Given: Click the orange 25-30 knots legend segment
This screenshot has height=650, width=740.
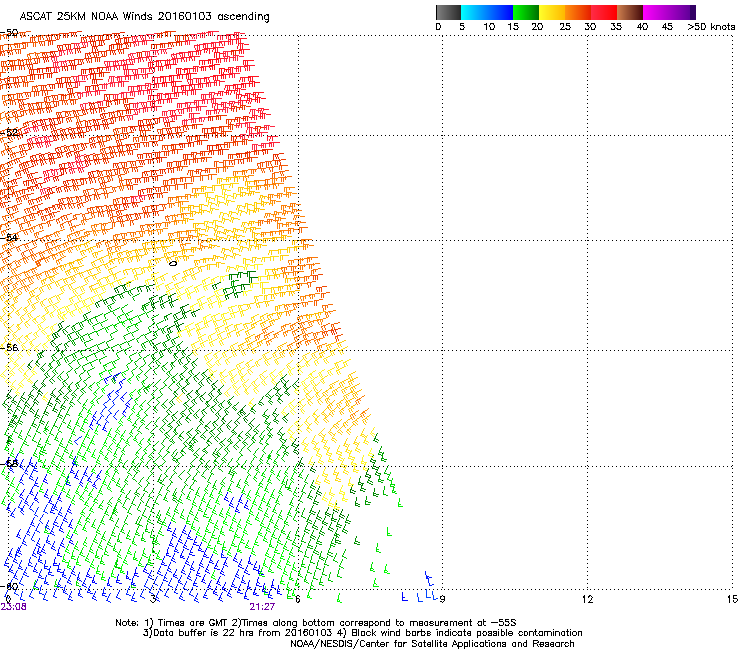Looking at the screenshot, I should pyautogui.click(x=578, y=12).
